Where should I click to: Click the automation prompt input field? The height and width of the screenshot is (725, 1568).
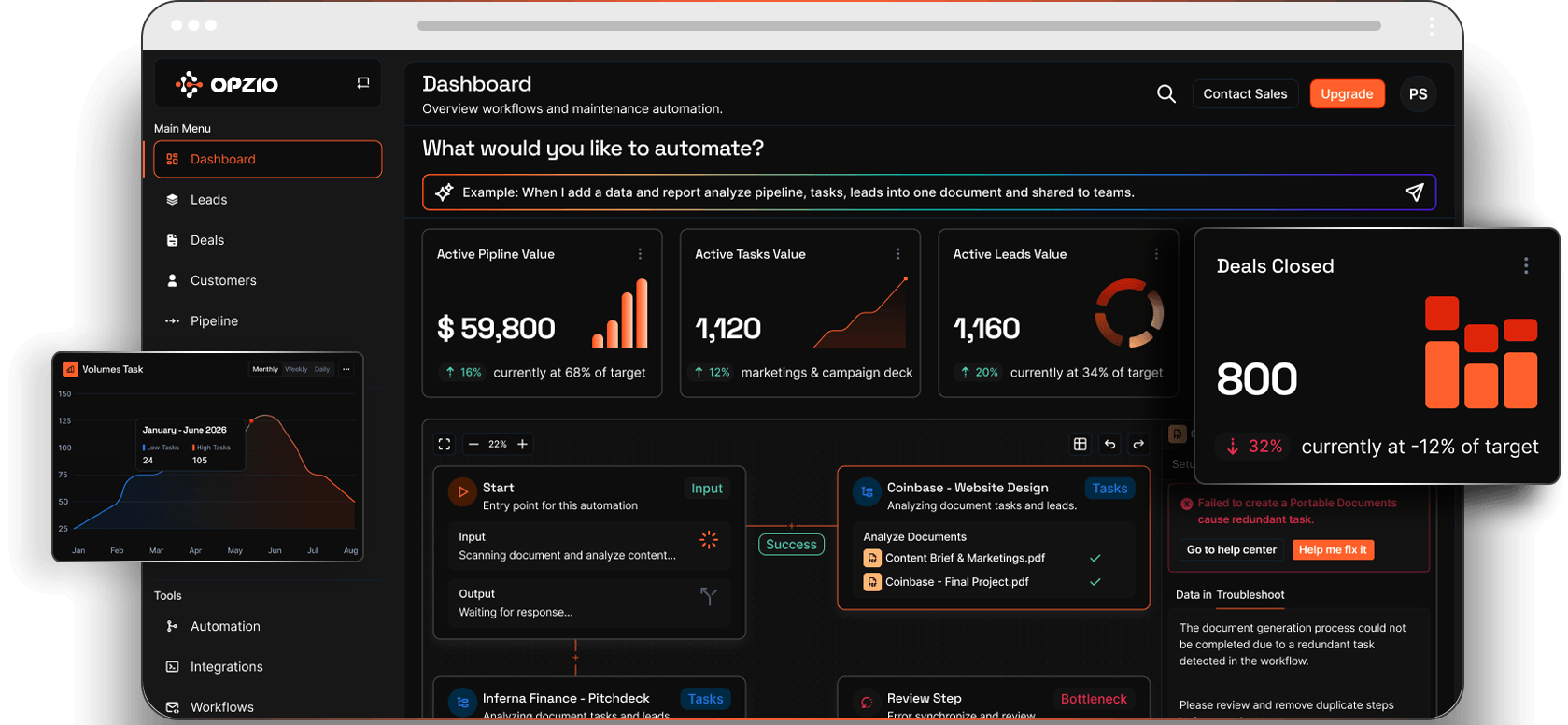click(929, 192)
